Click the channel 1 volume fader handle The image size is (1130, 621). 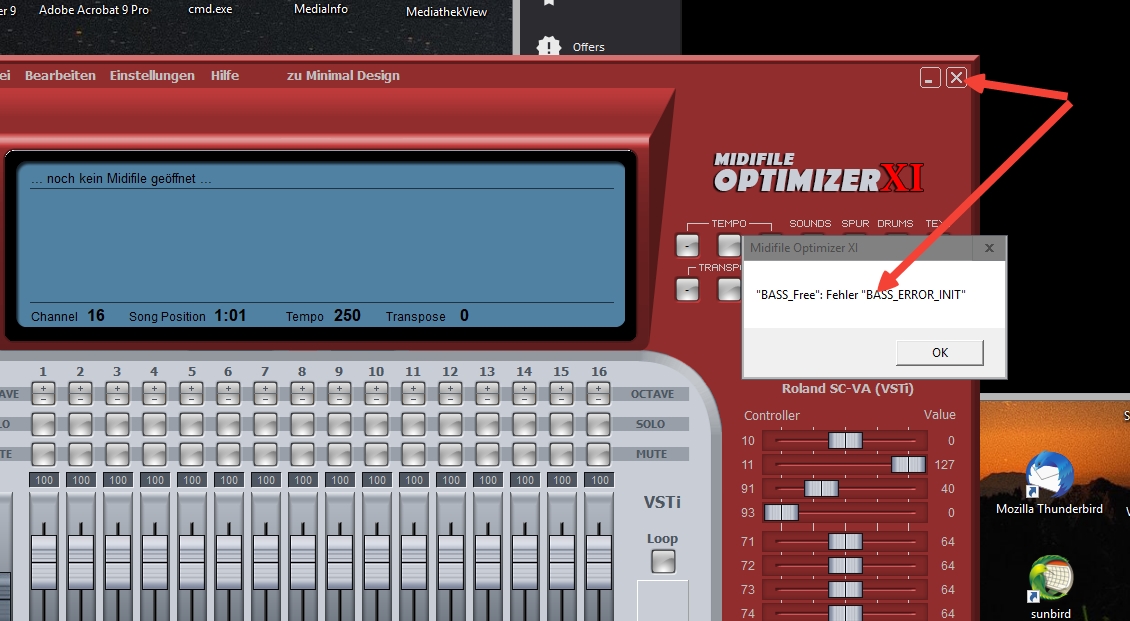pos(44,563)
